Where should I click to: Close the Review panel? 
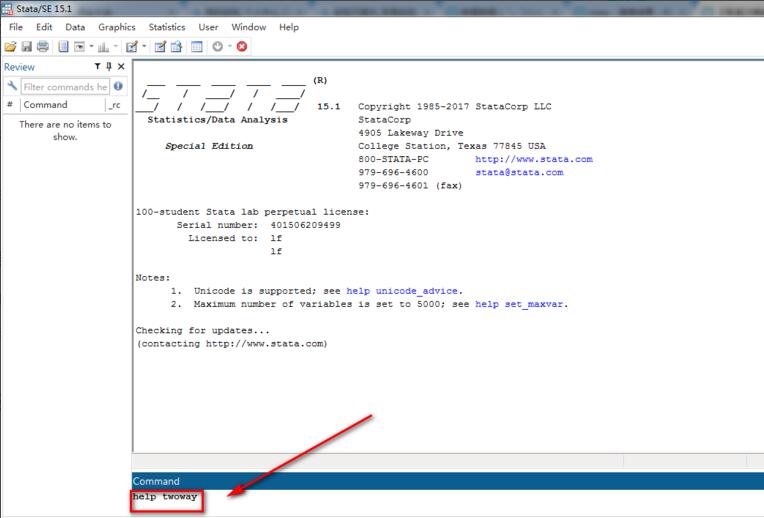pyautogui.click(x=121, y=66)
